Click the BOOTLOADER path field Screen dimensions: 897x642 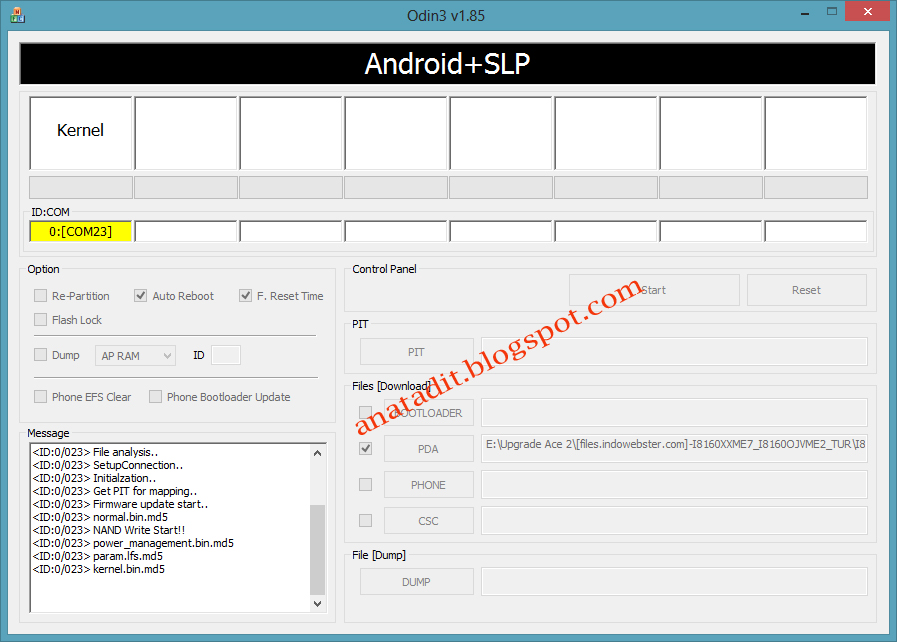point(674,413)
